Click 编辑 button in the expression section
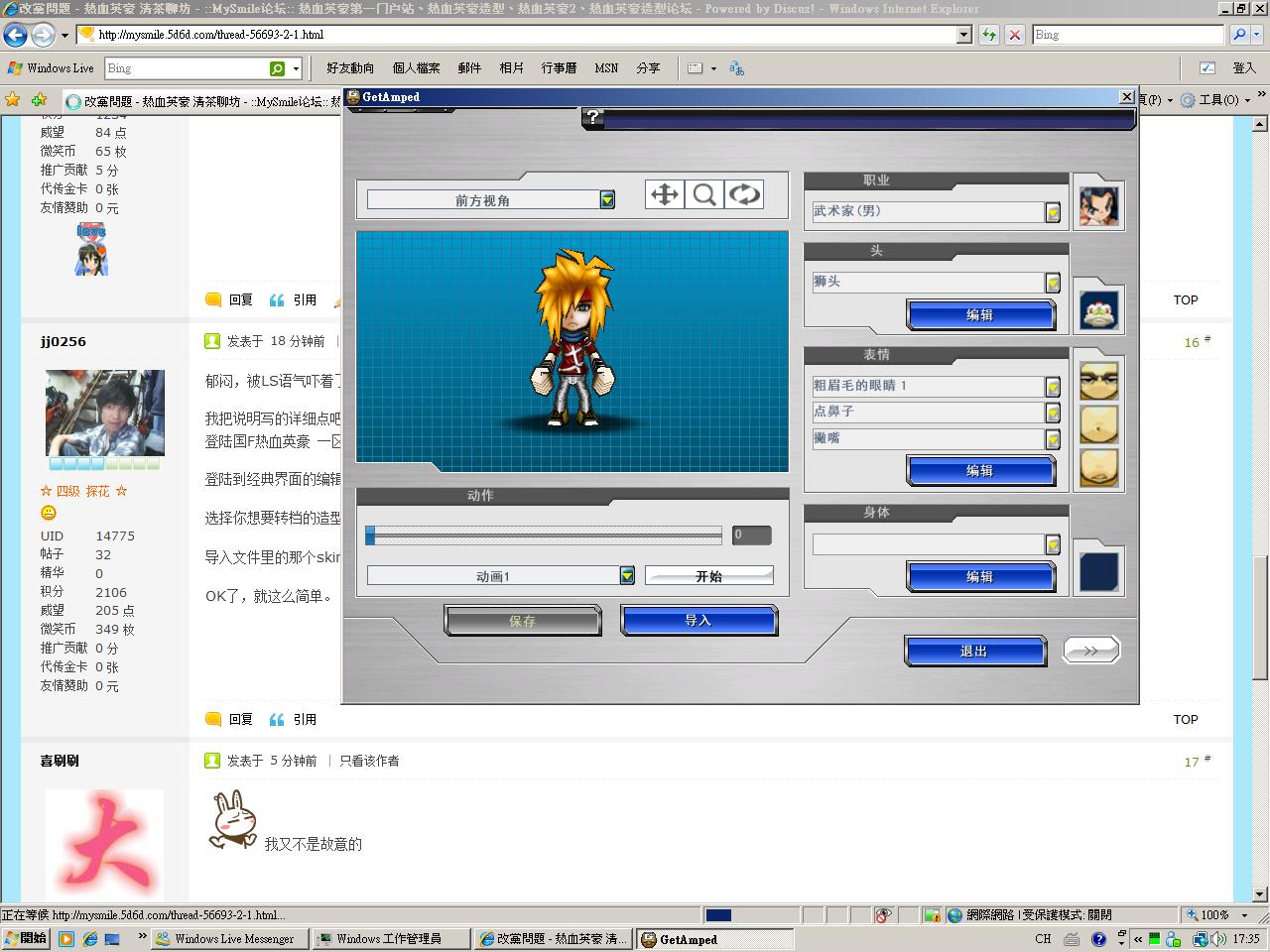 click(x=979, y=471)
